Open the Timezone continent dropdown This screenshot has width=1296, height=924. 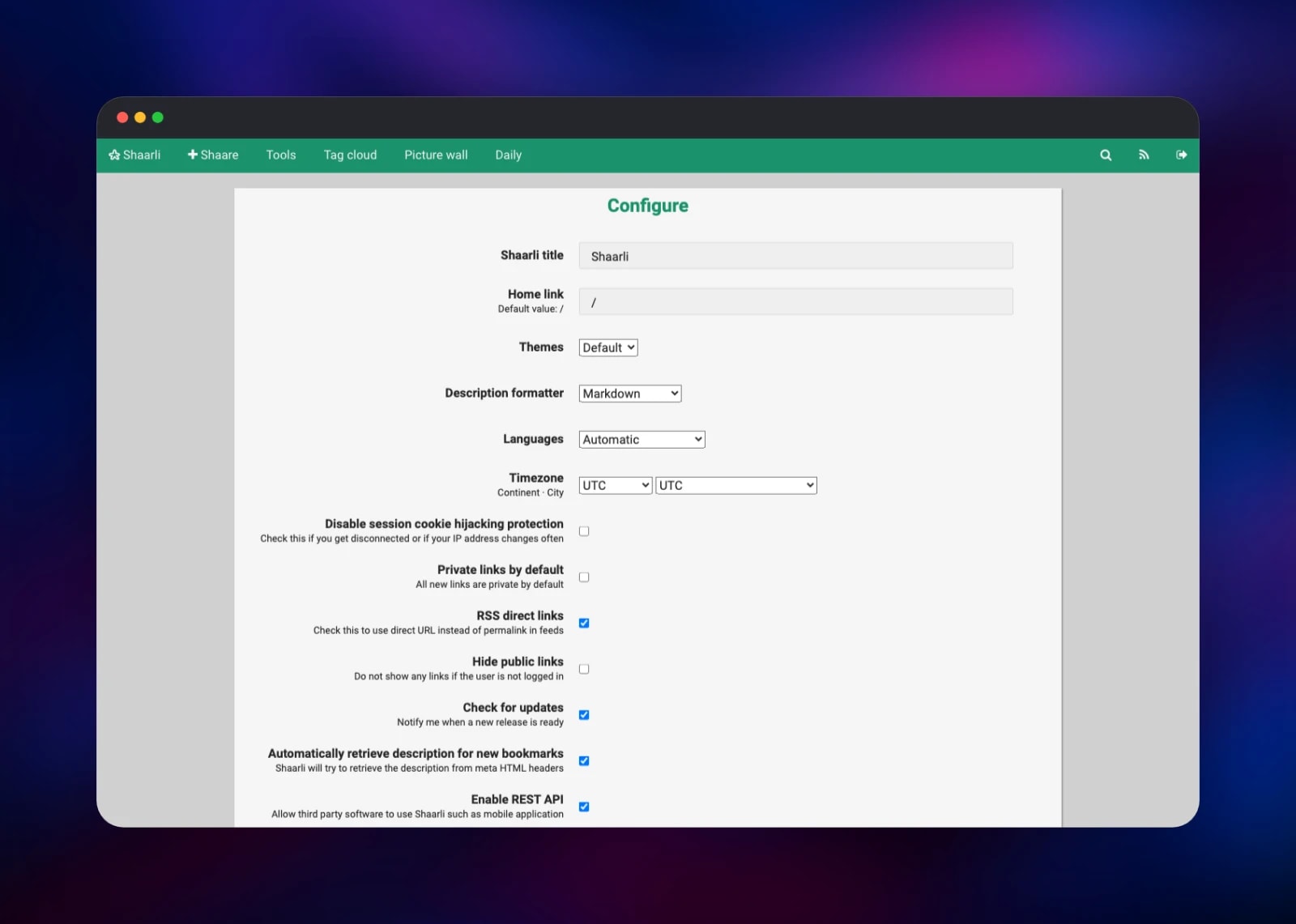click(616, 485)
